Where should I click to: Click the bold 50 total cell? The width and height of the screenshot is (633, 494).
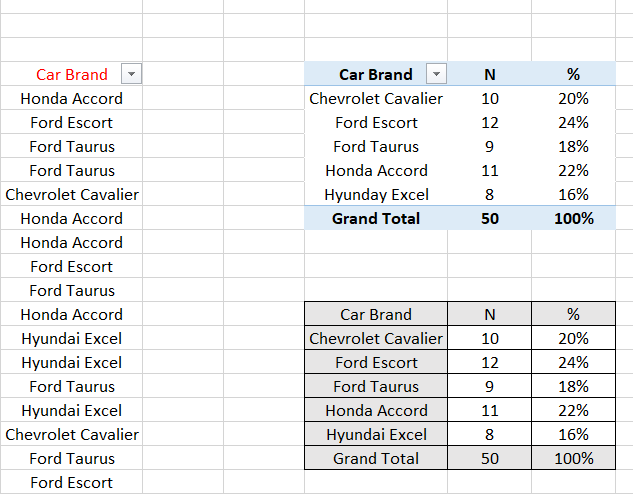coord(489,218)
